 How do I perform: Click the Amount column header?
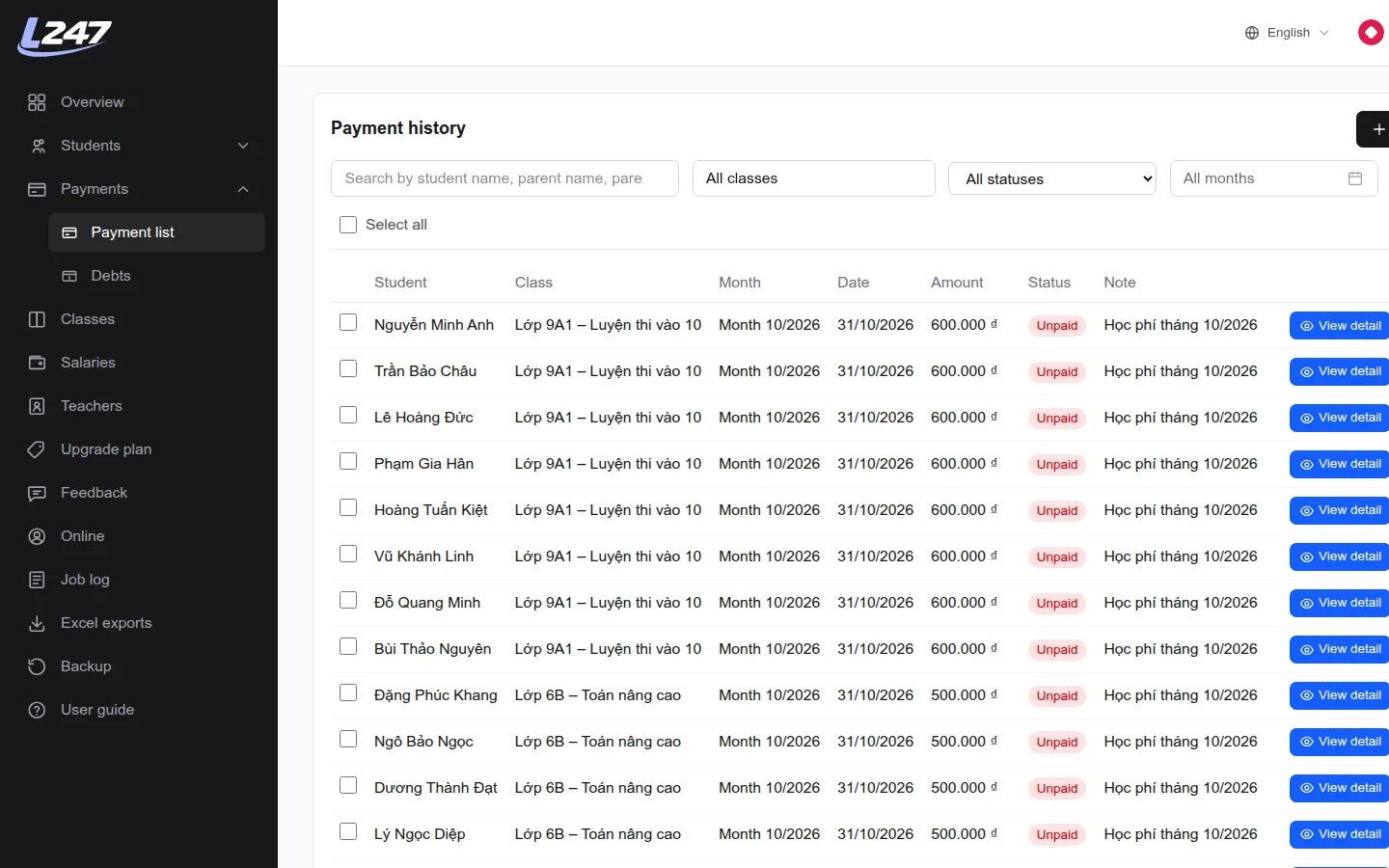957,283
